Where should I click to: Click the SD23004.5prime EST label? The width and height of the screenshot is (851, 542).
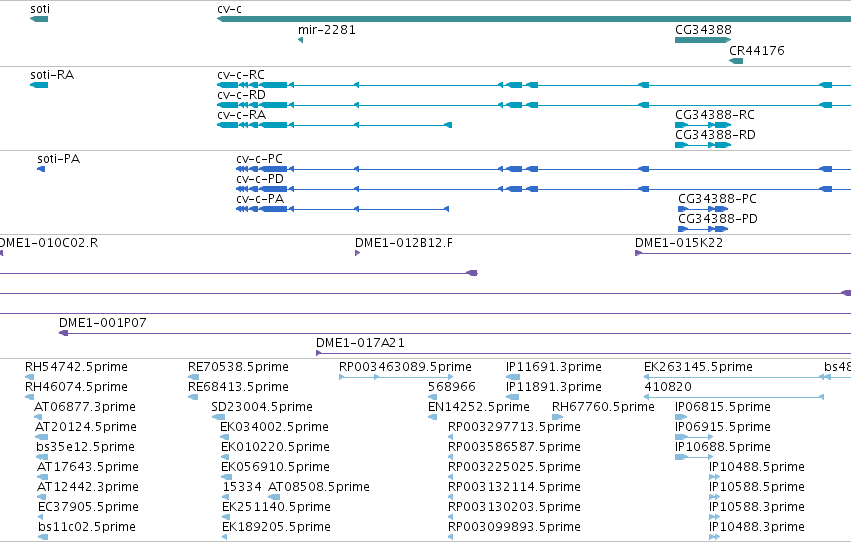click(262, 407)
